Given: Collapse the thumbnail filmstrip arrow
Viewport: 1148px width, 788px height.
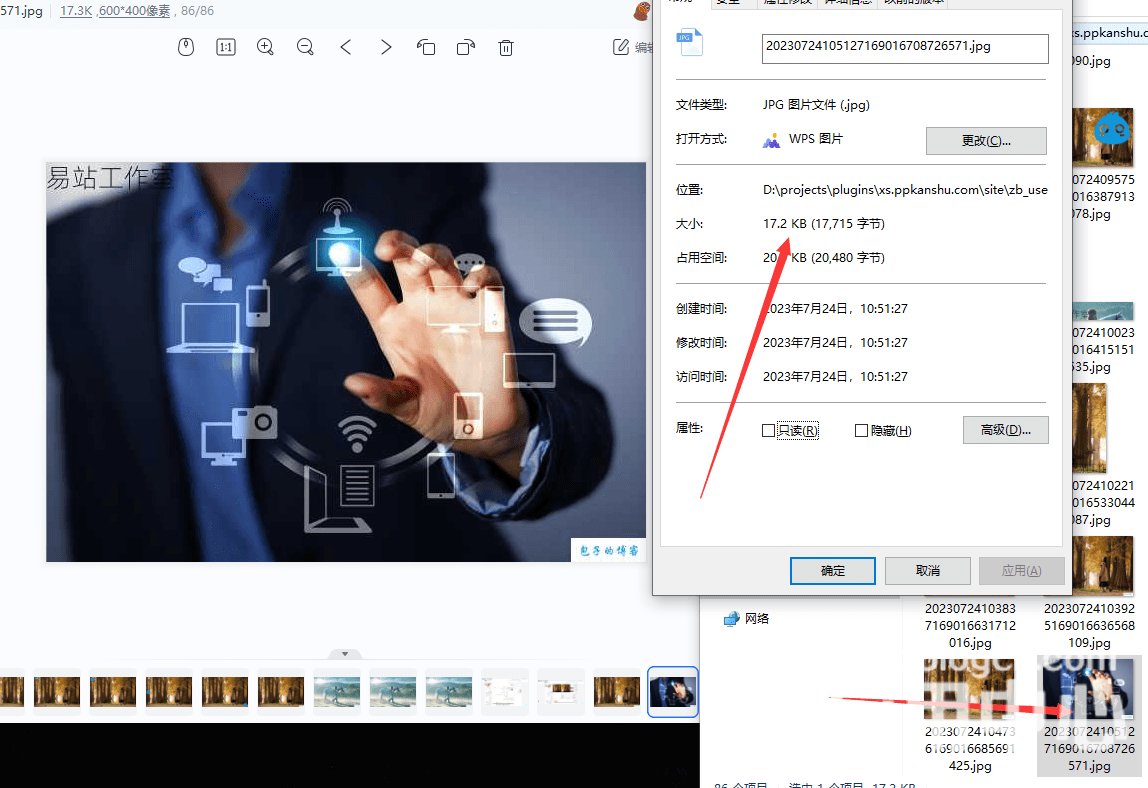Looking at the screenshot, I should tap(345, 653).
